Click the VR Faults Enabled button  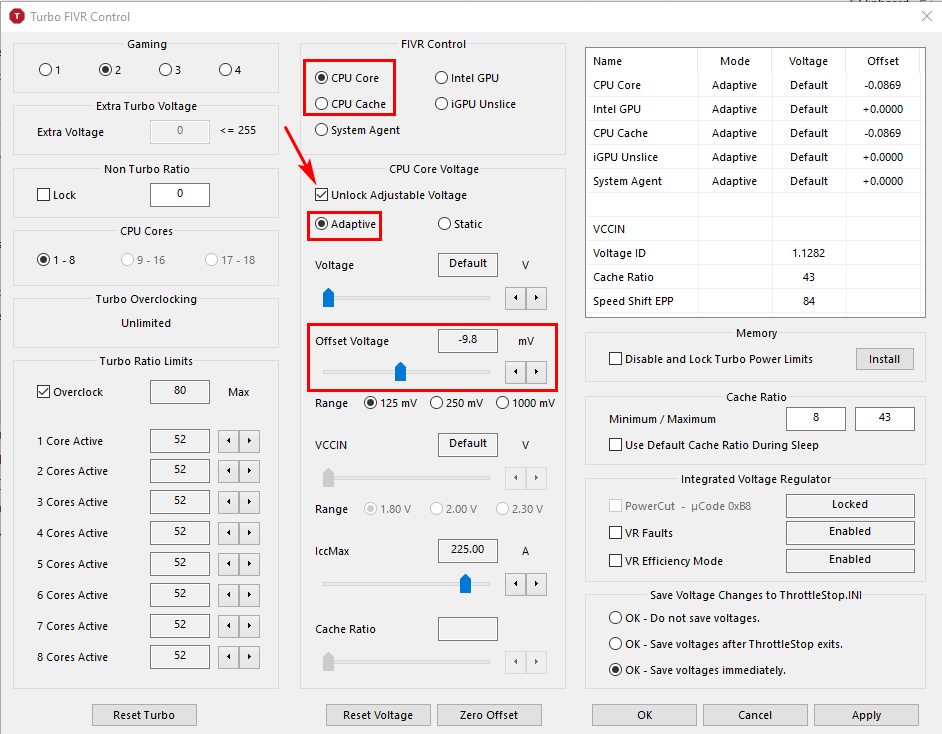(x=850, y=532)
